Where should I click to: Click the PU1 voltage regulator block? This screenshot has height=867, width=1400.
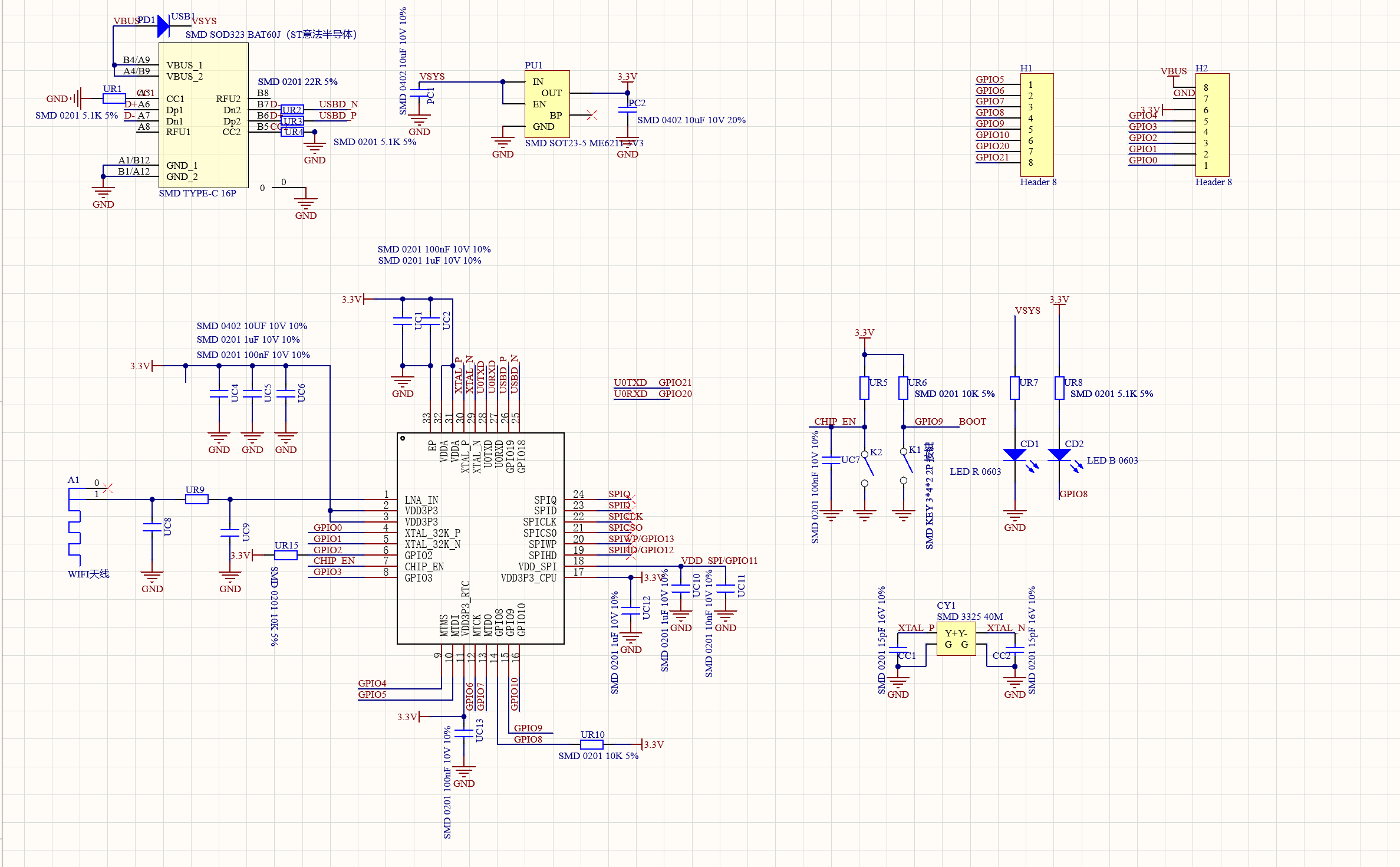coord(546,104)
